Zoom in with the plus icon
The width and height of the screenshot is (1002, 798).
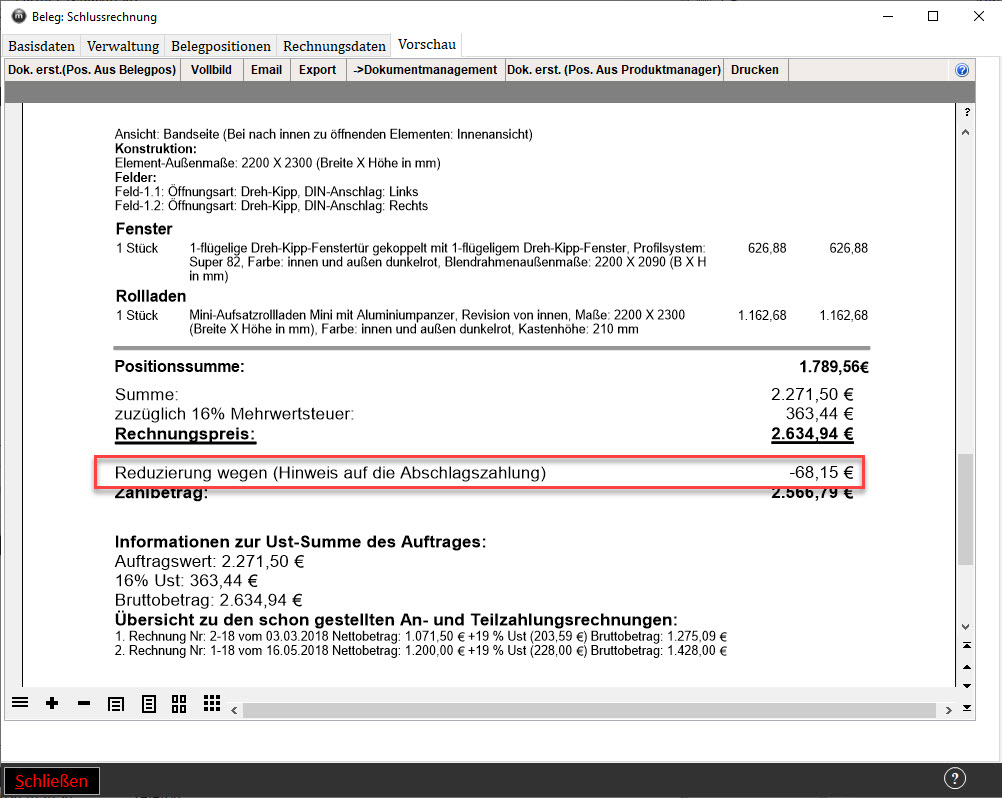coord(52,703)
